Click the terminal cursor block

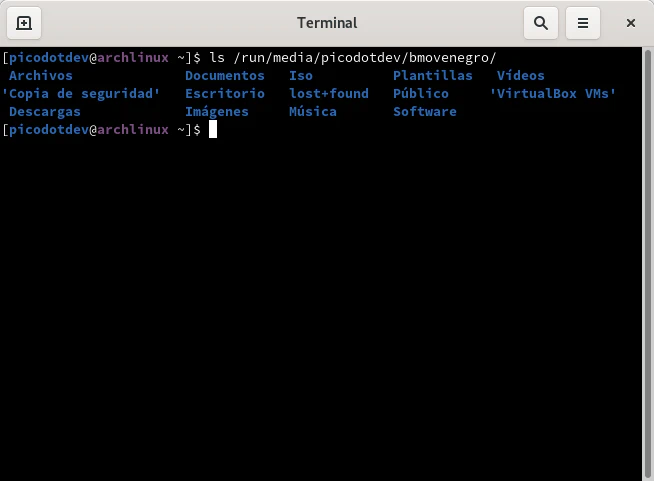[213, 130]
